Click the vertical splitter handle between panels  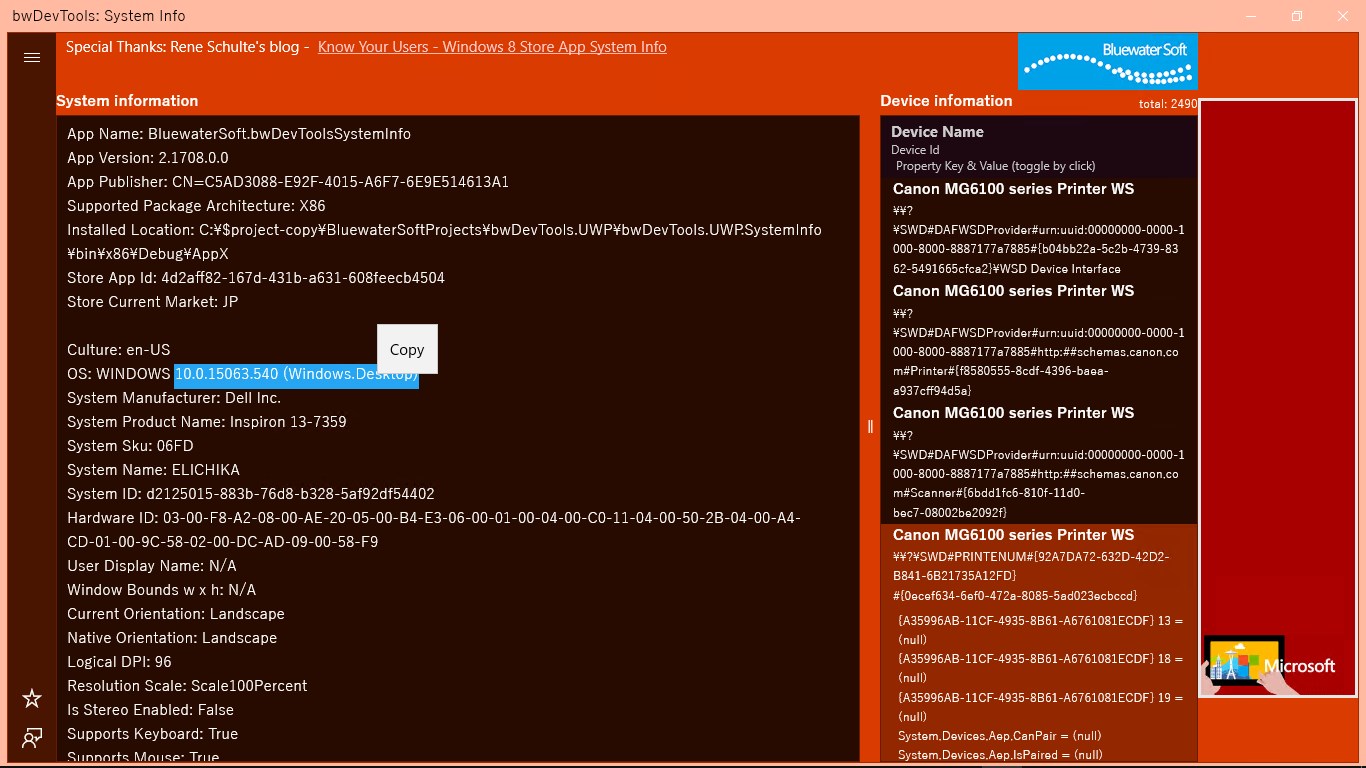pos(870,427)
